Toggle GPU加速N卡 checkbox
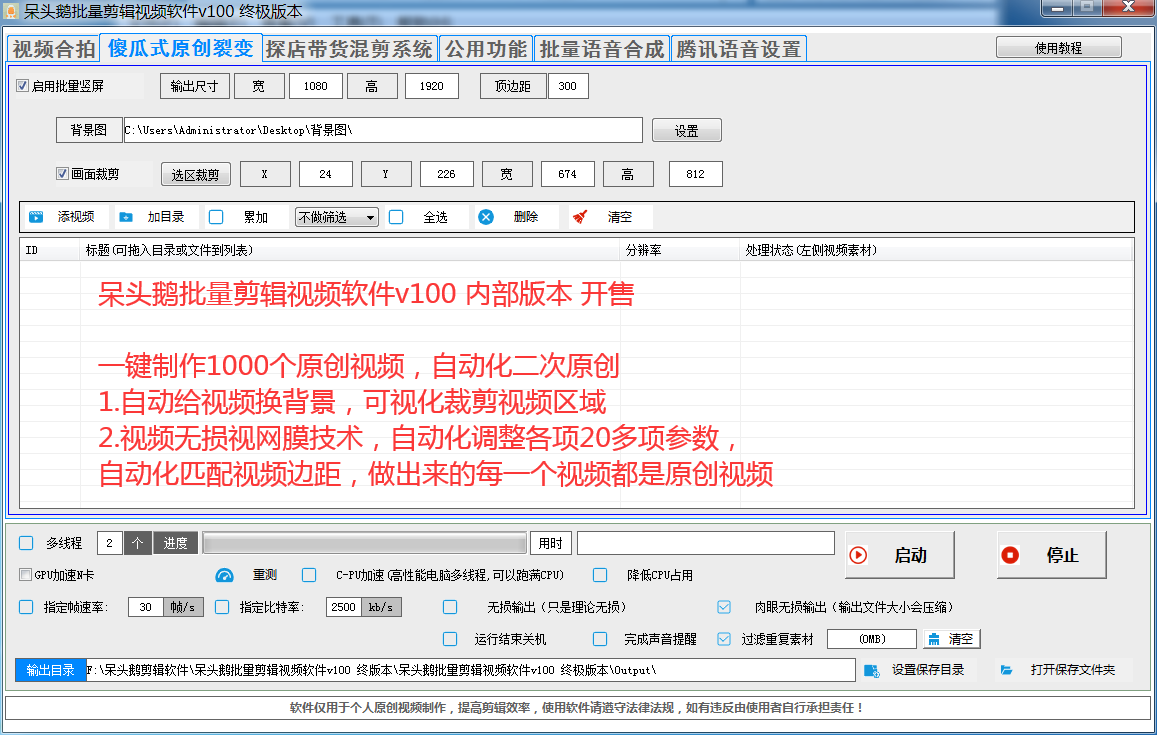1157x735 pixels. [26, 575]
